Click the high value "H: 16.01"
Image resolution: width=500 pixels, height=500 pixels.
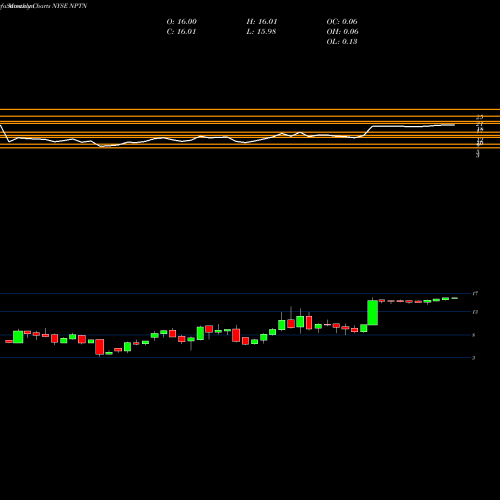262,22
